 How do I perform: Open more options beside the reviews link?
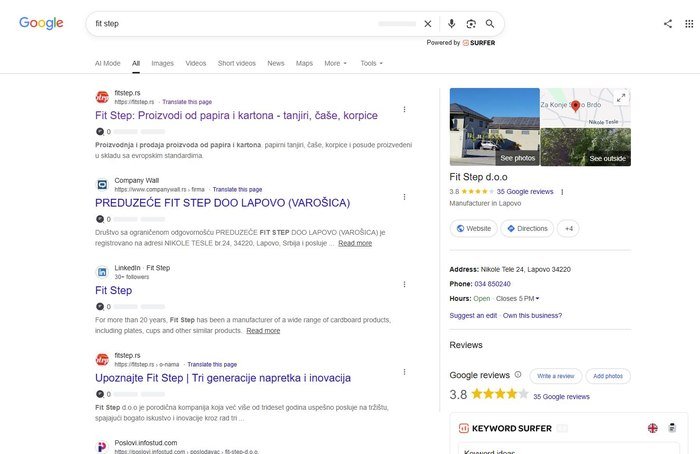point(562,192)
